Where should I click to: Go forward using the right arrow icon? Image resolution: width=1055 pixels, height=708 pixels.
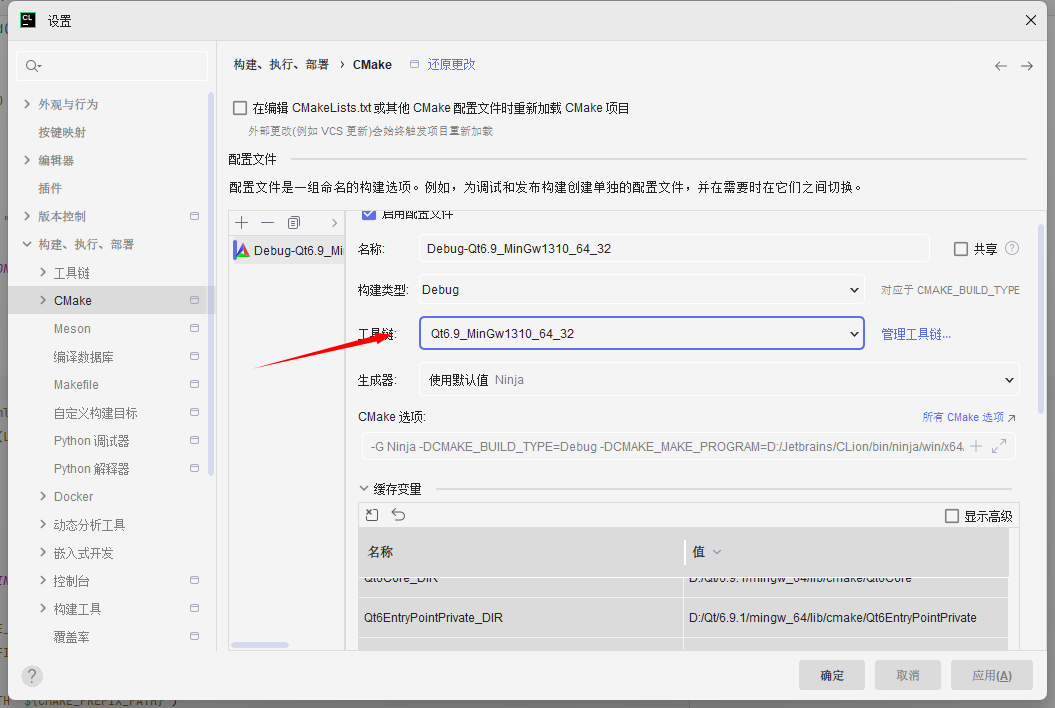pyautogui.click(x=1027, y=66)
